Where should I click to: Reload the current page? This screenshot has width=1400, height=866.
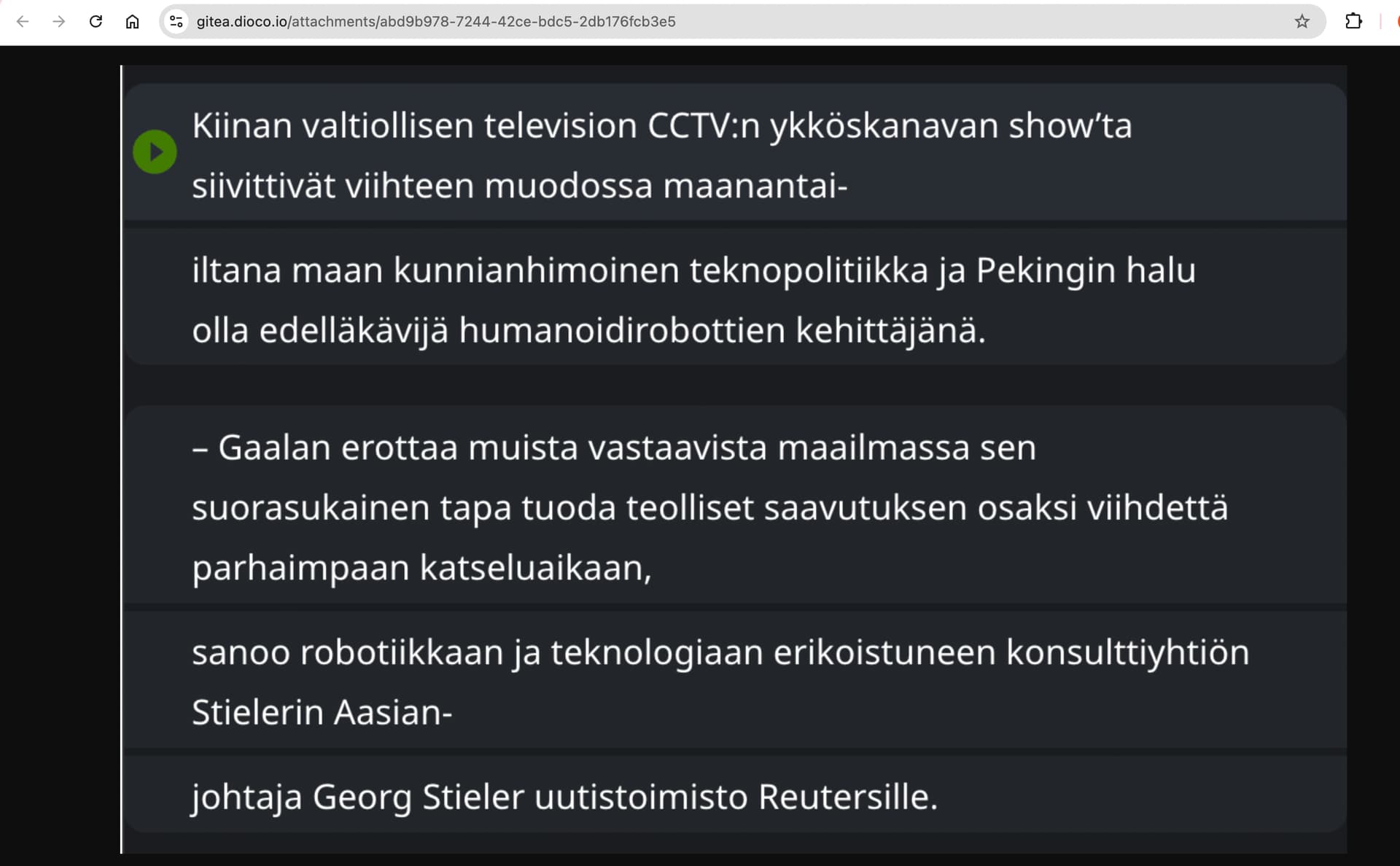[96, 22]
